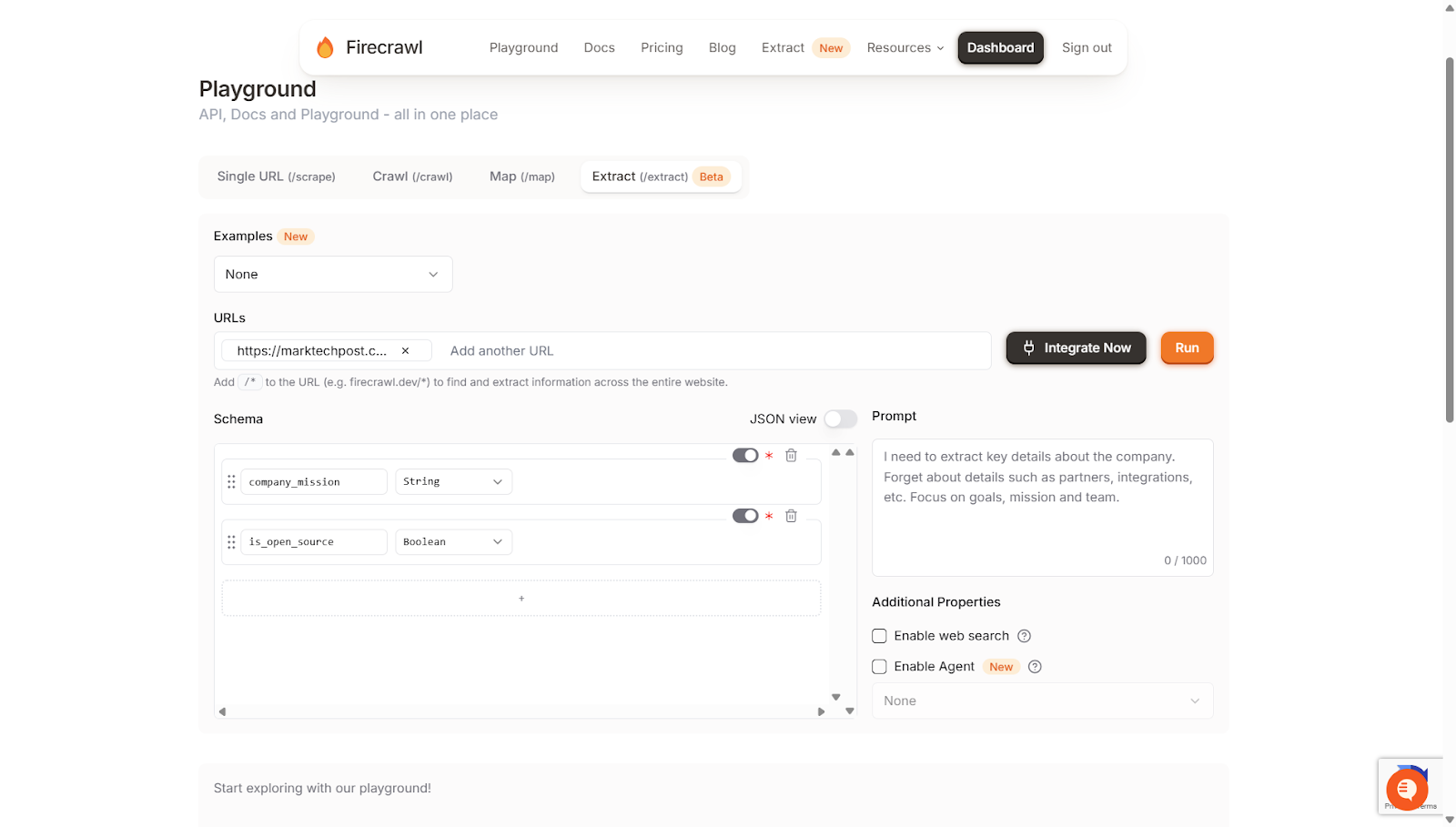Delete the company_mission schema field
This screenshot has width=1456, height=827.
[x=791, y=456]
